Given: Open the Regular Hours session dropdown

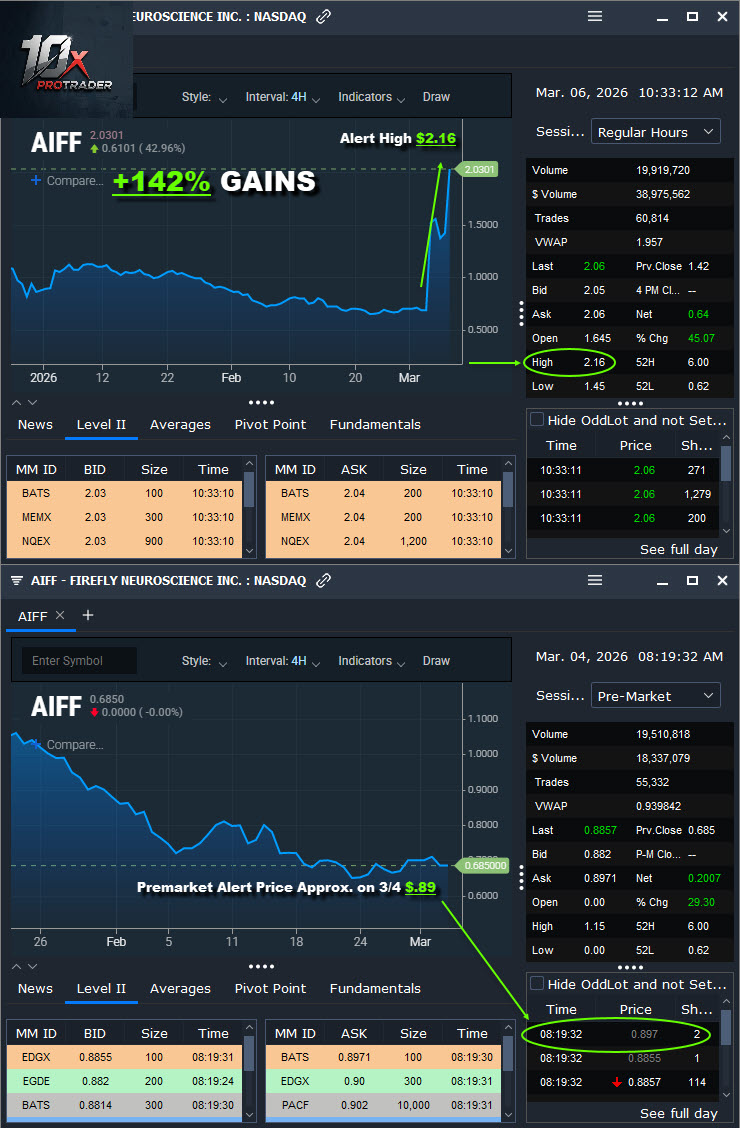Looking at the screenshot, I should (656, 132).
